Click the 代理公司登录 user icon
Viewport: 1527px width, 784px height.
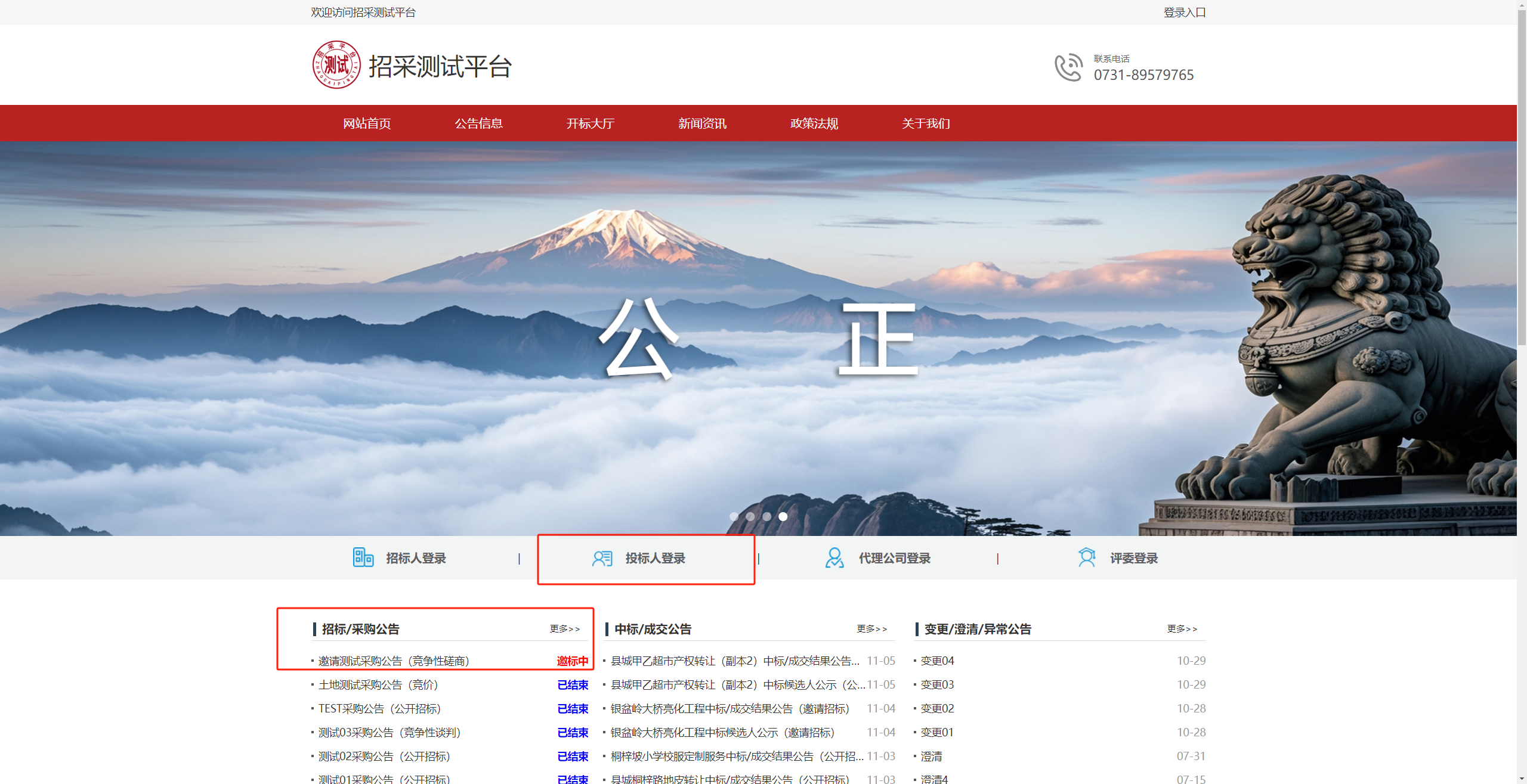(834, 558)
